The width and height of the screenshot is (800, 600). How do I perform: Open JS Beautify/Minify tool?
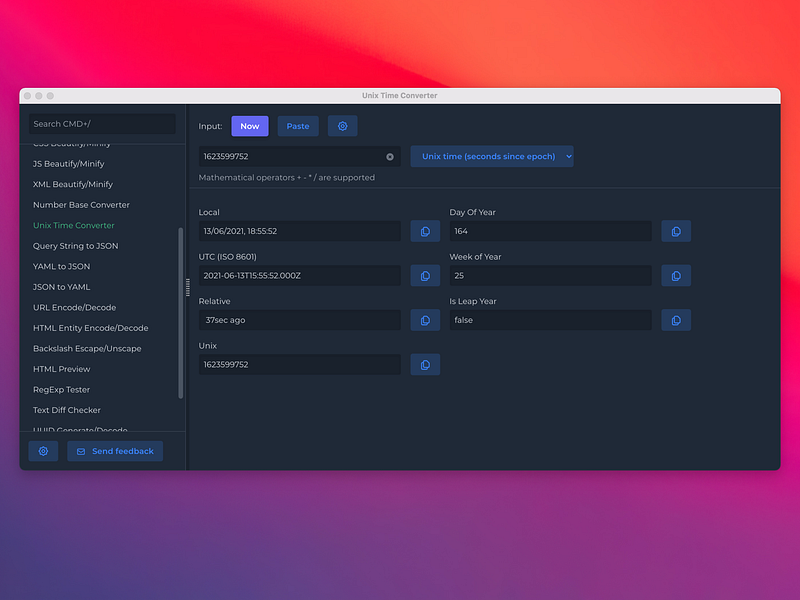click(x=68, y=164)
